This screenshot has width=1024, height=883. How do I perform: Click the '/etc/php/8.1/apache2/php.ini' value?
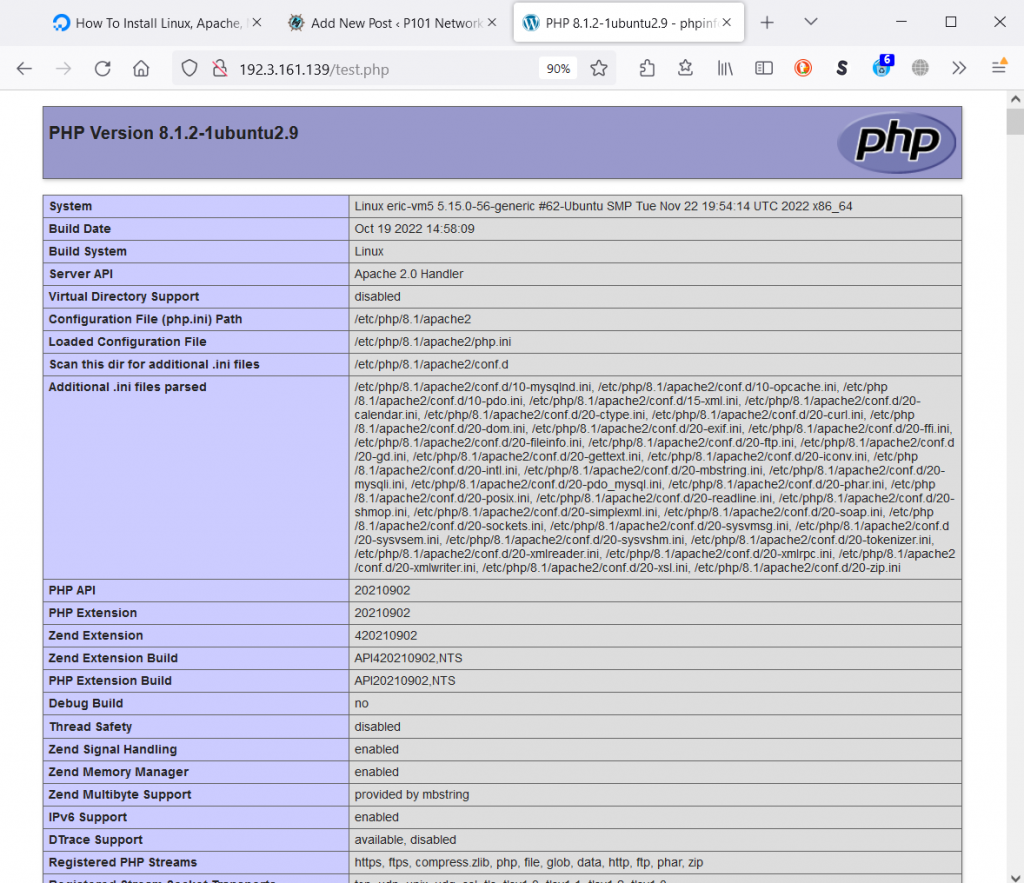point(433,342)
